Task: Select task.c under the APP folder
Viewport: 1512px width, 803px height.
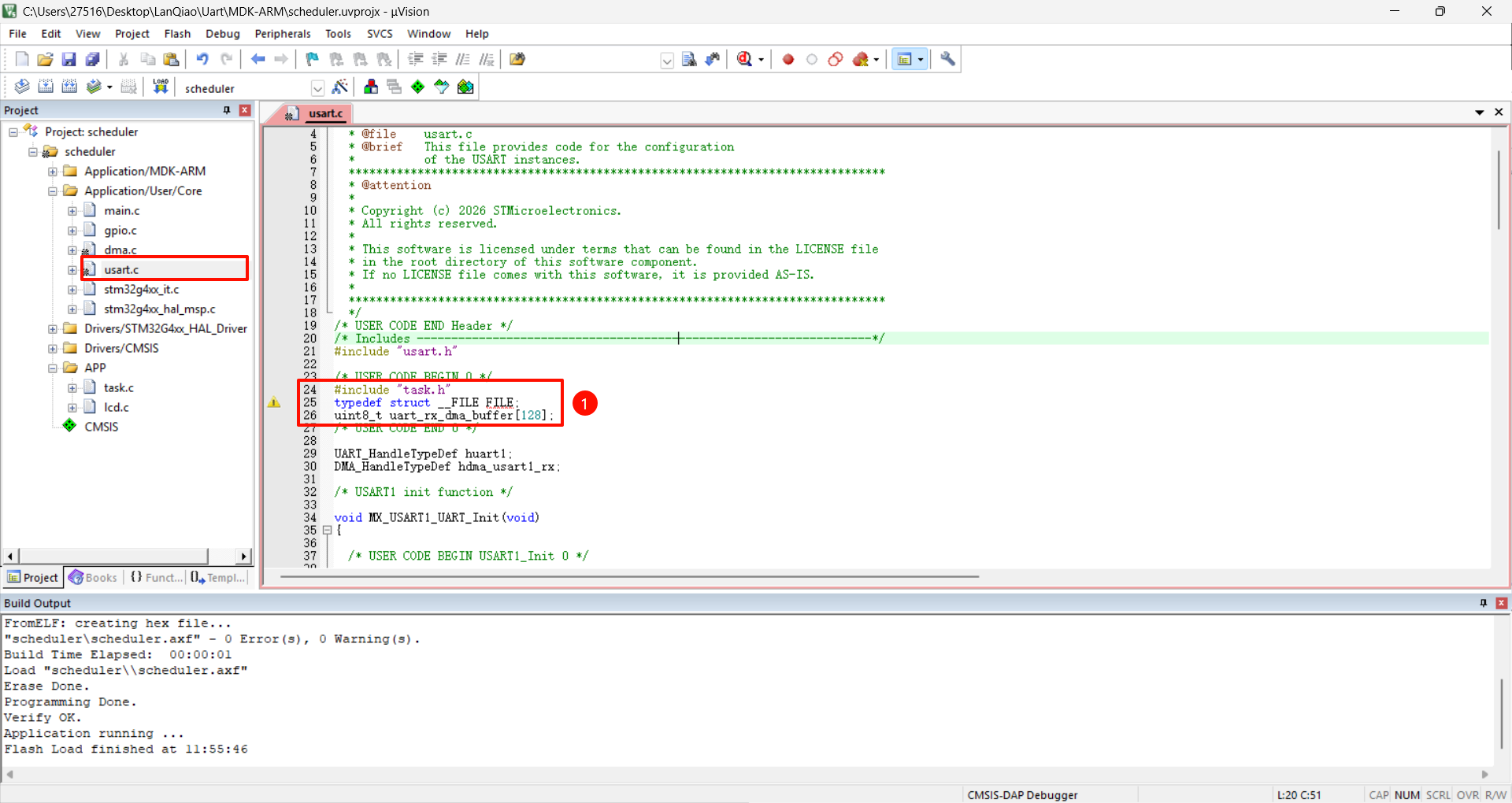Action: 118,388
